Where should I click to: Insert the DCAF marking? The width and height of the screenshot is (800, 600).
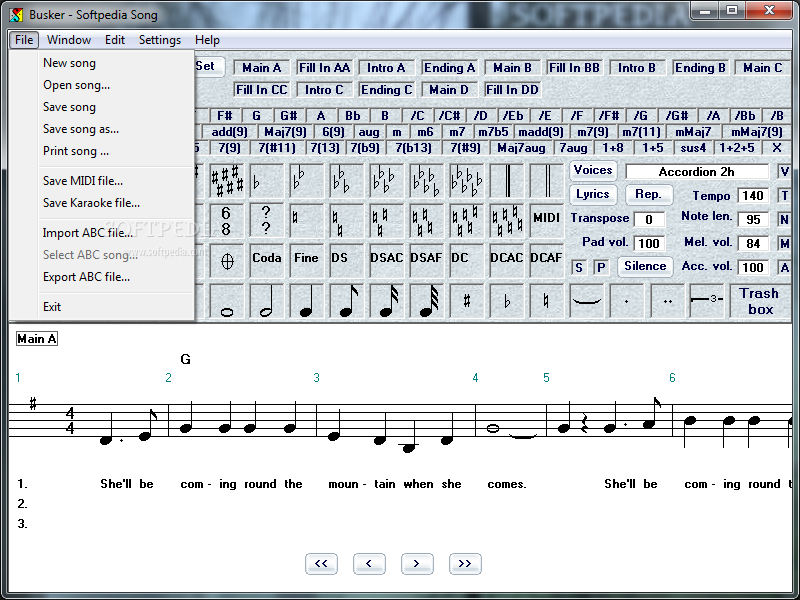[x=546, y=261]
